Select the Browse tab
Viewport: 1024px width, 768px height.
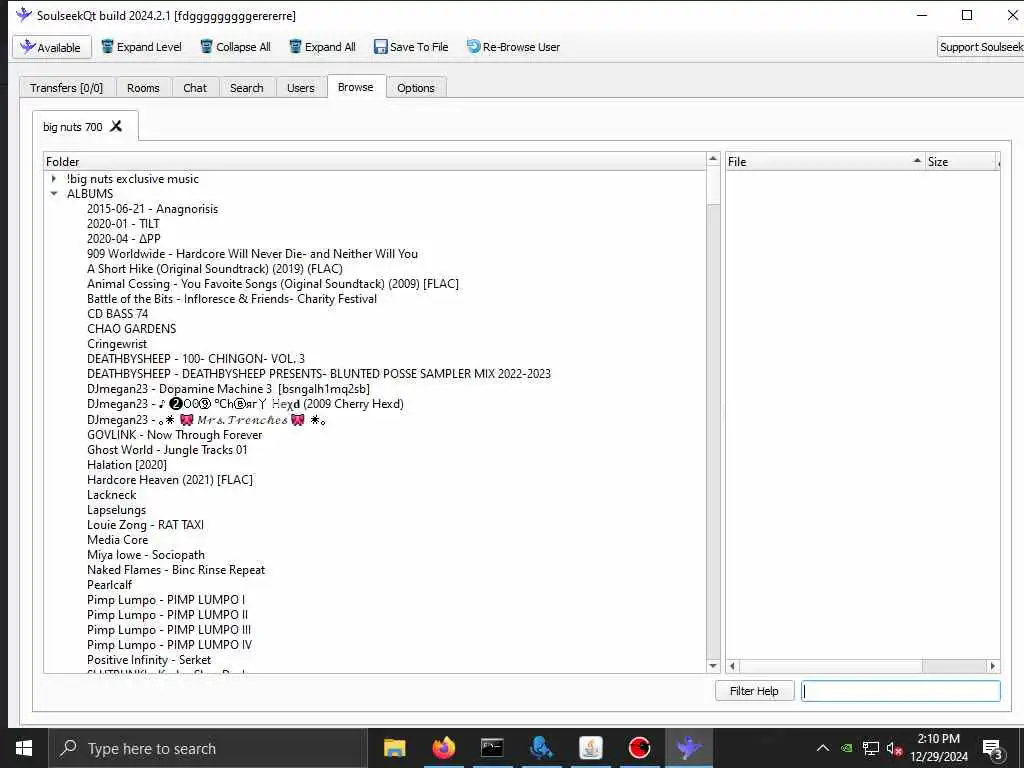[356, 87]
